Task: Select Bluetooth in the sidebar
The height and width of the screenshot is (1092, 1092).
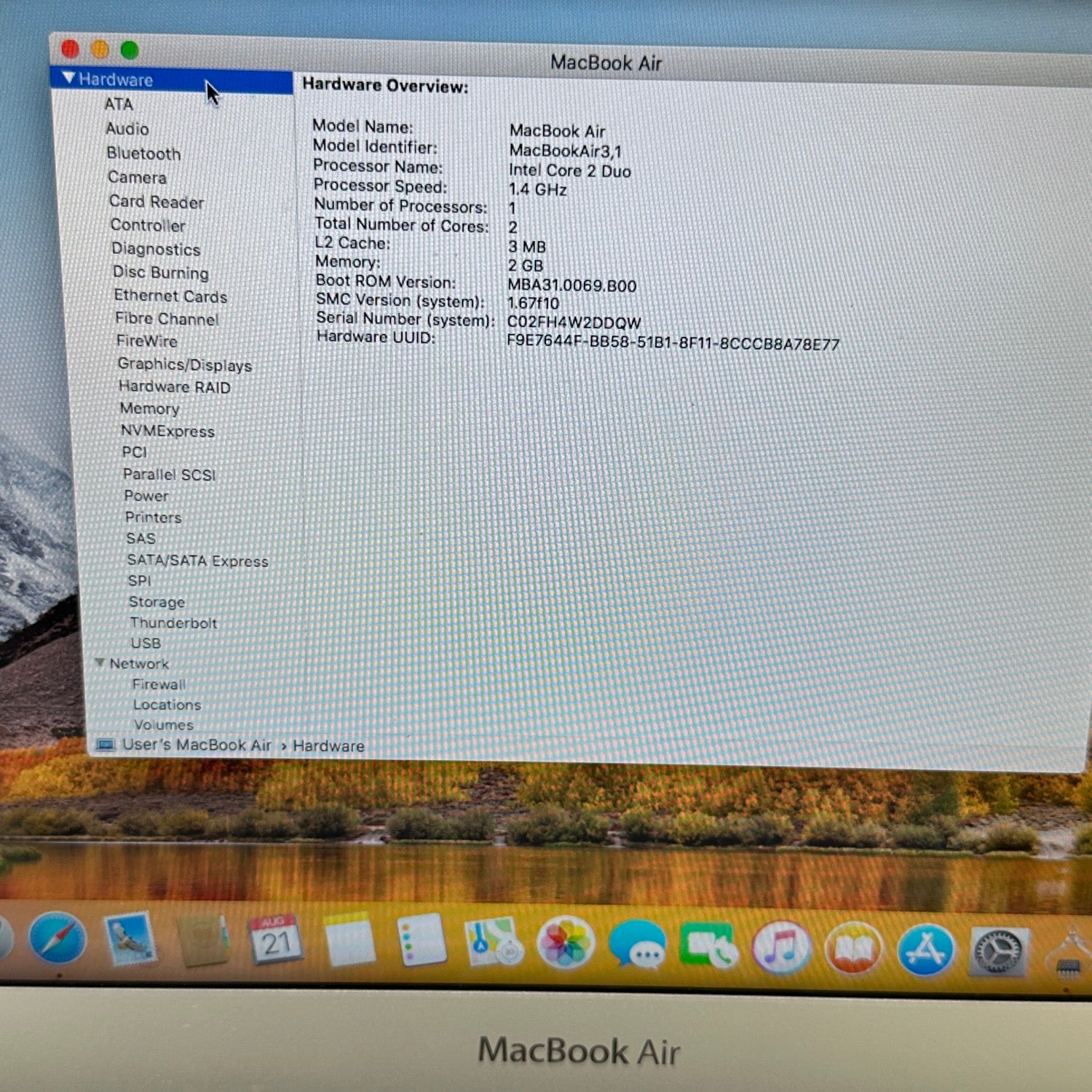Action: tap(143, 154)
